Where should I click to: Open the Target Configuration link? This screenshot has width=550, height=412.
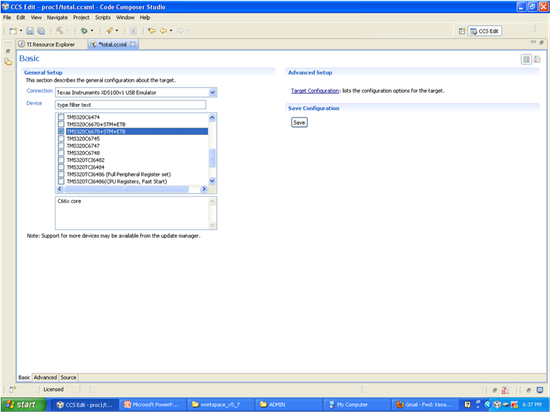point(315,91)
